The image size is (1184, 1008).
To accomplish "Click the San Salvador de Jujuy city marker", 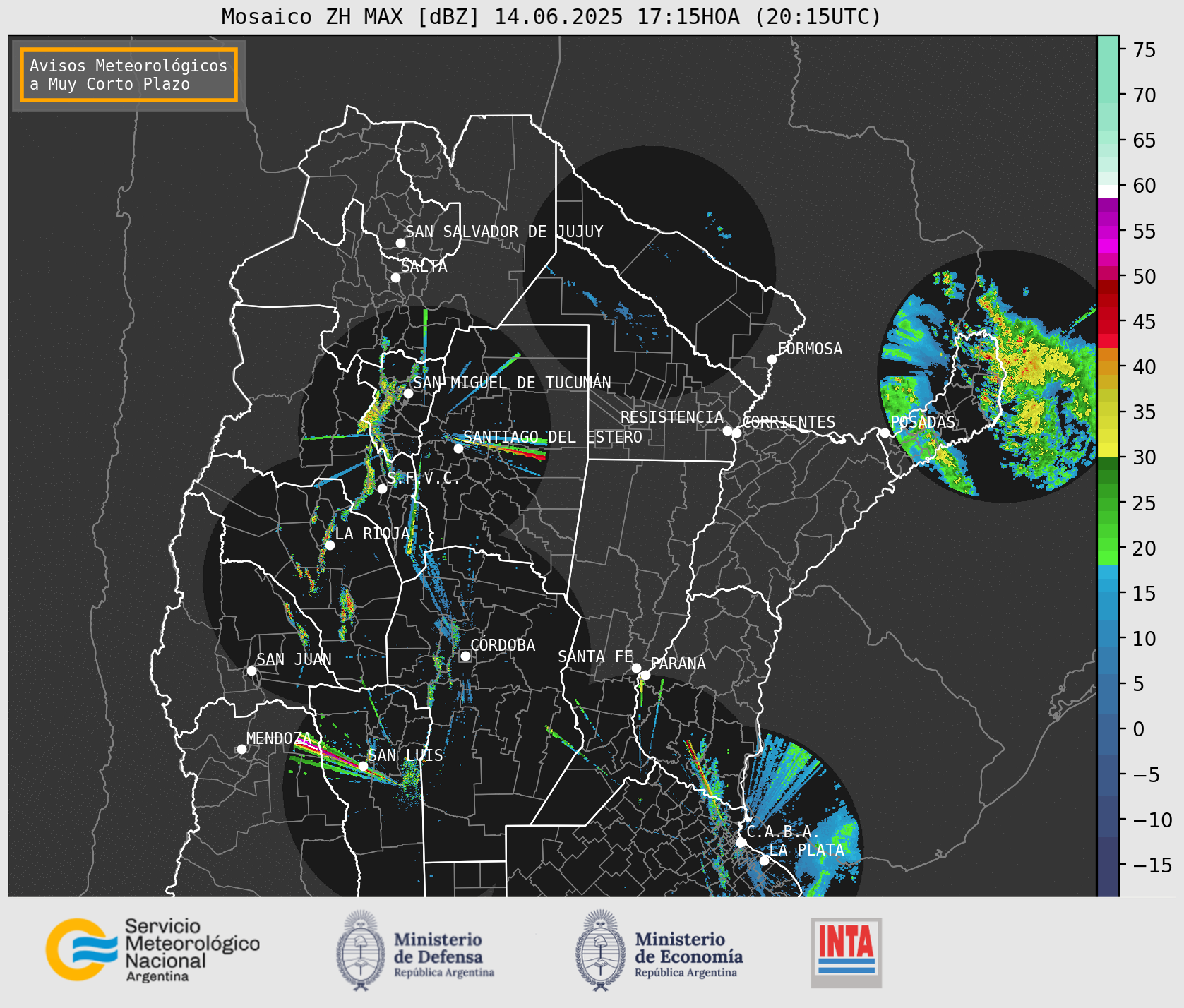I will (x=400, y=243).
